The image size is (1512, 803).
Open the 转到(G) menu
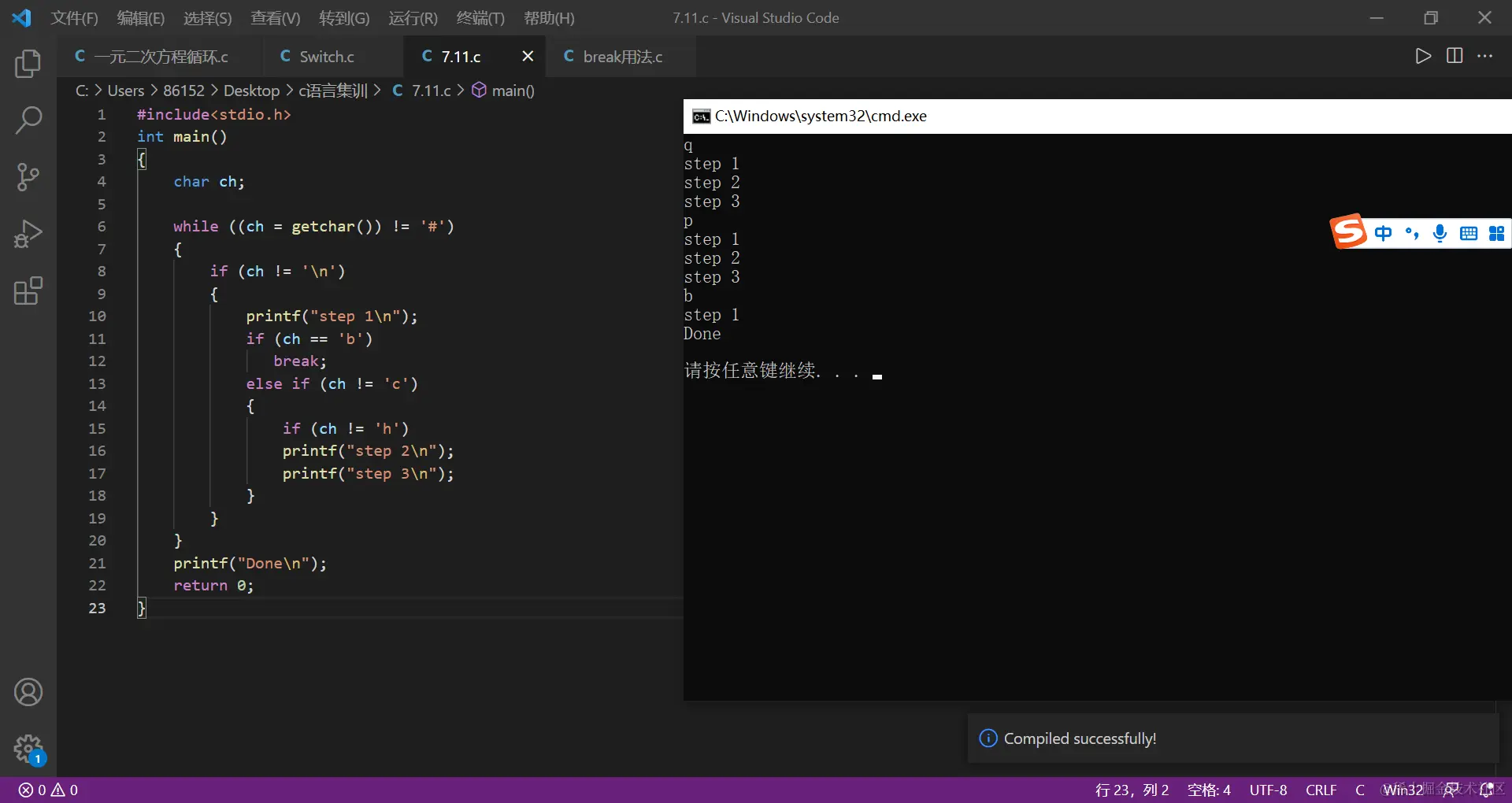pyautogui.click(x=344, y=17)
